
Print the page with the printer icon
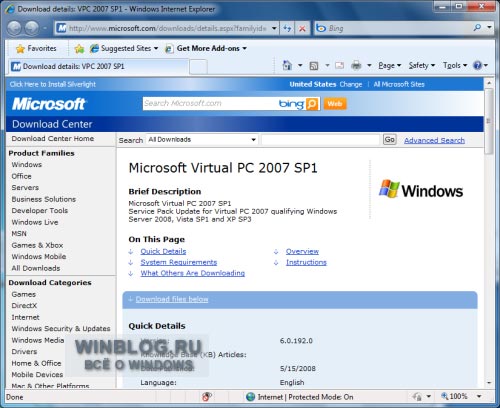tap(356, 65)
